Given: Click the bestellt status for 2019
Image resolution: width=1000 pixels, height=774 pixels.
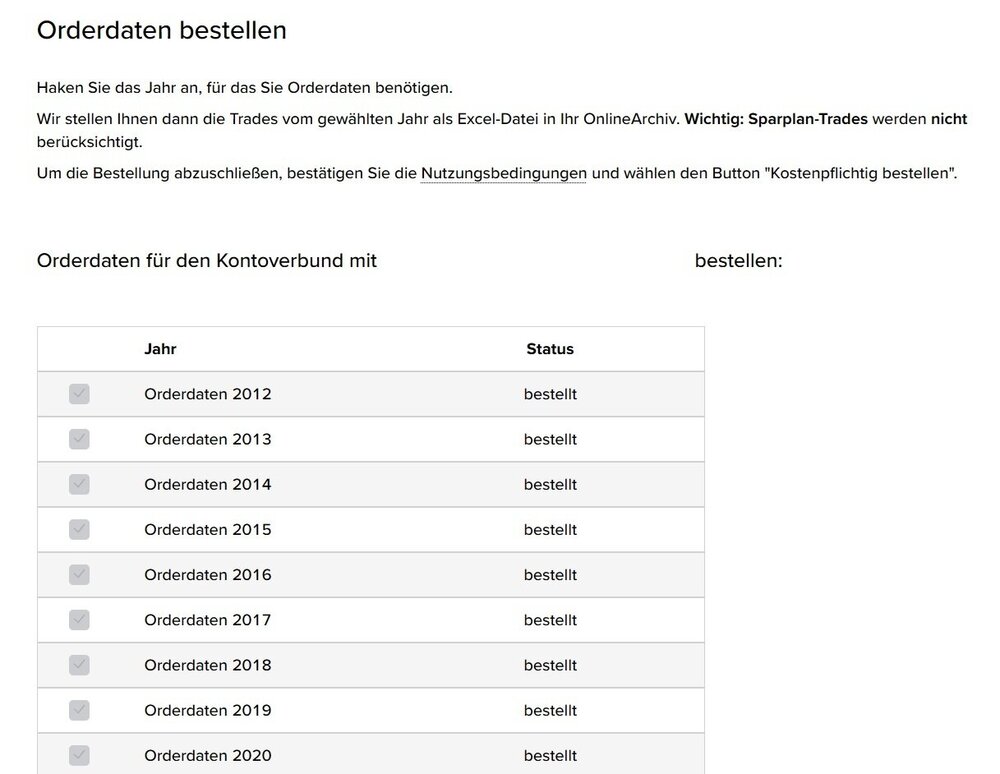Looking at the screenshot, I should point(550,710).
